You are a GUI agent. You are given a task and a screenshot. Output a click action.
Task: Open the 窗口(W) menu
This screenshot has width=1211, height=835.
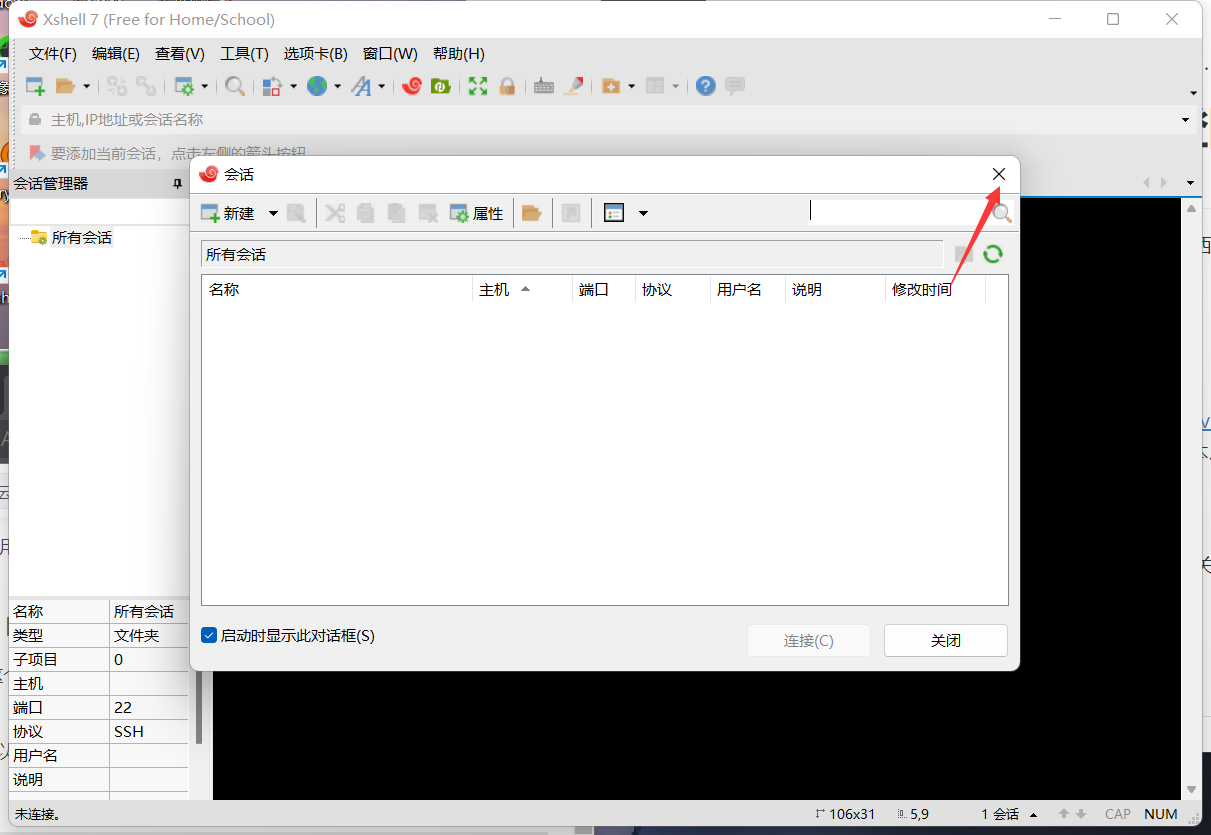pyautogui.click(x=390, y=54)
